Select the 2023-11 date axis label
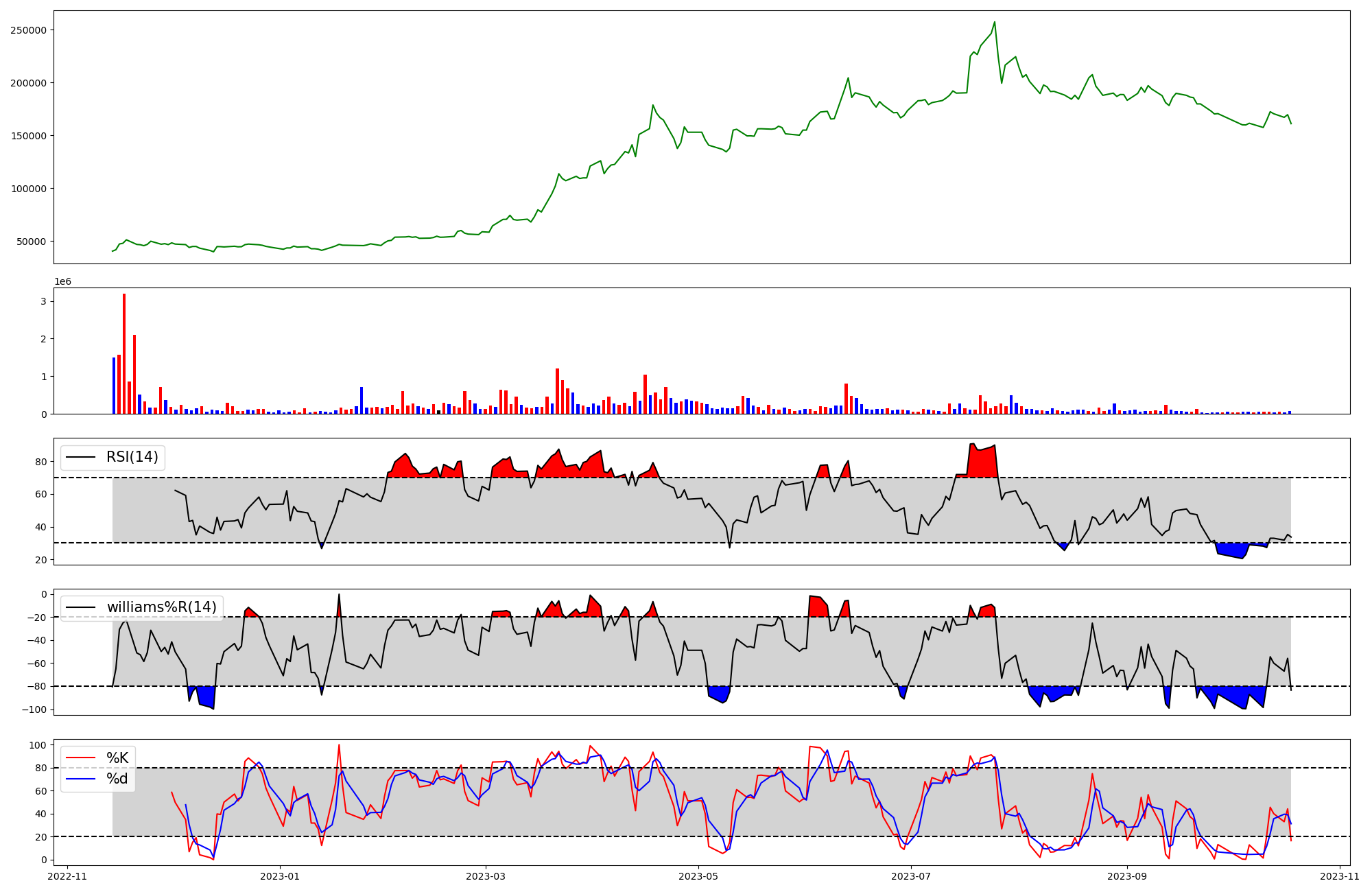The width and height of the screenshot is (1372, 892). pos(1339,876)
